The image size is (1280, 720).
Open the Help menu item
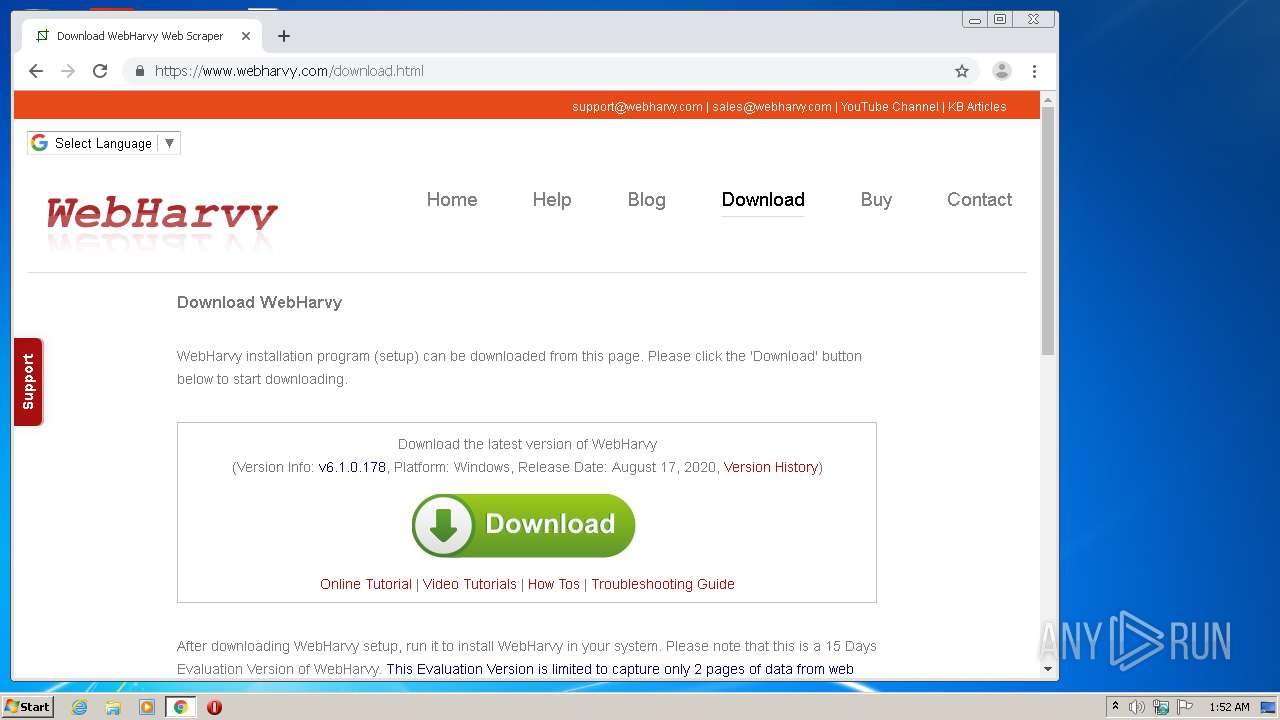552,199
